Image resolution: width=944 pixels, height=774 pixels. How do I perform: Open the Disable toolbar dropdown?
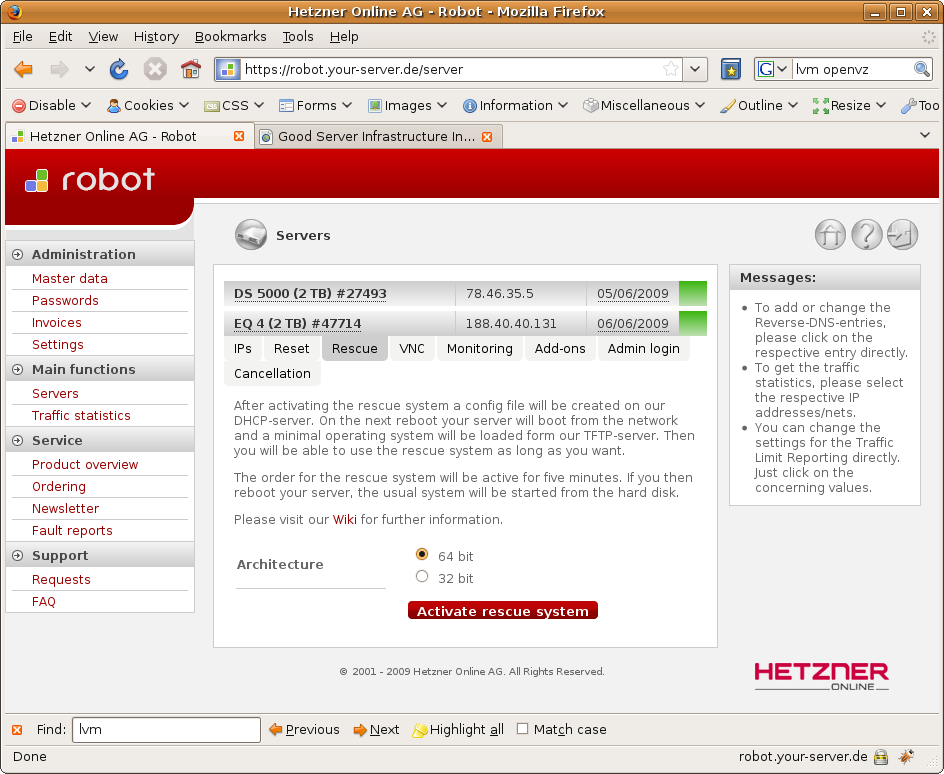tap(51, 105)
